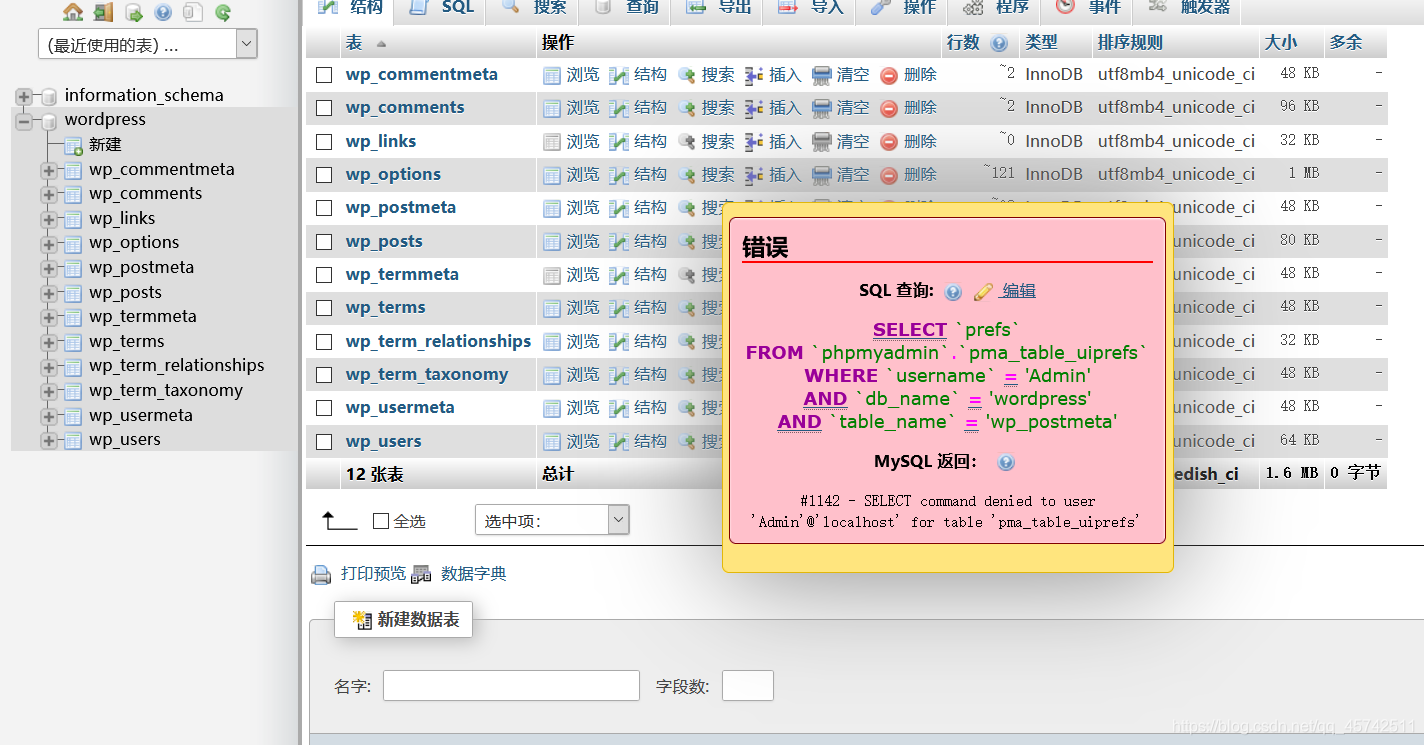Viewport: 1424px width, 745px height.
Task: Click the browse icon for wp_users
Action: pyautogui.click(x=552, y=442)
